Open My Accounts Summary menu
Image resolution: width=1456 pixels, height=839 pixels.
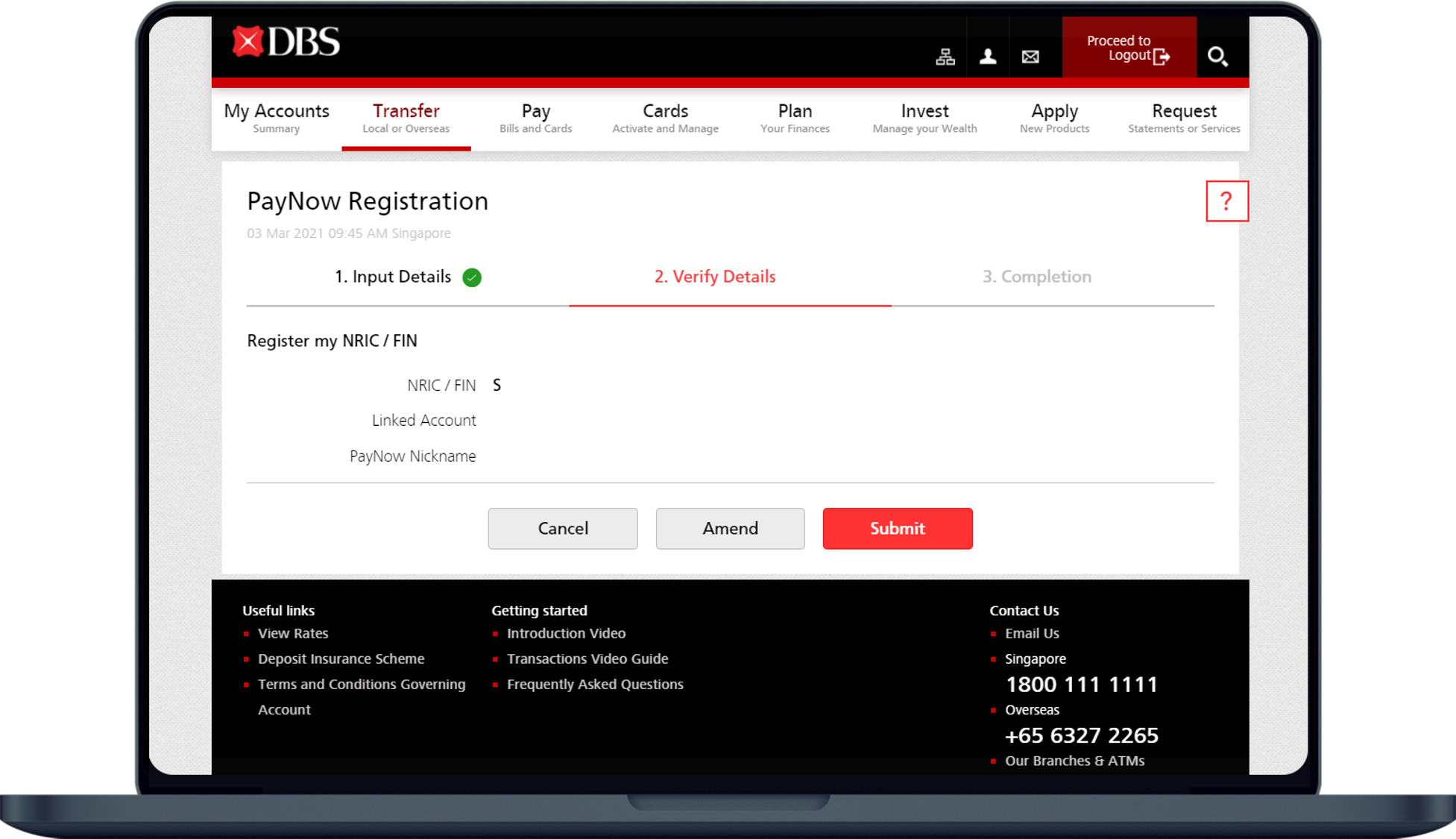point(277,119)
